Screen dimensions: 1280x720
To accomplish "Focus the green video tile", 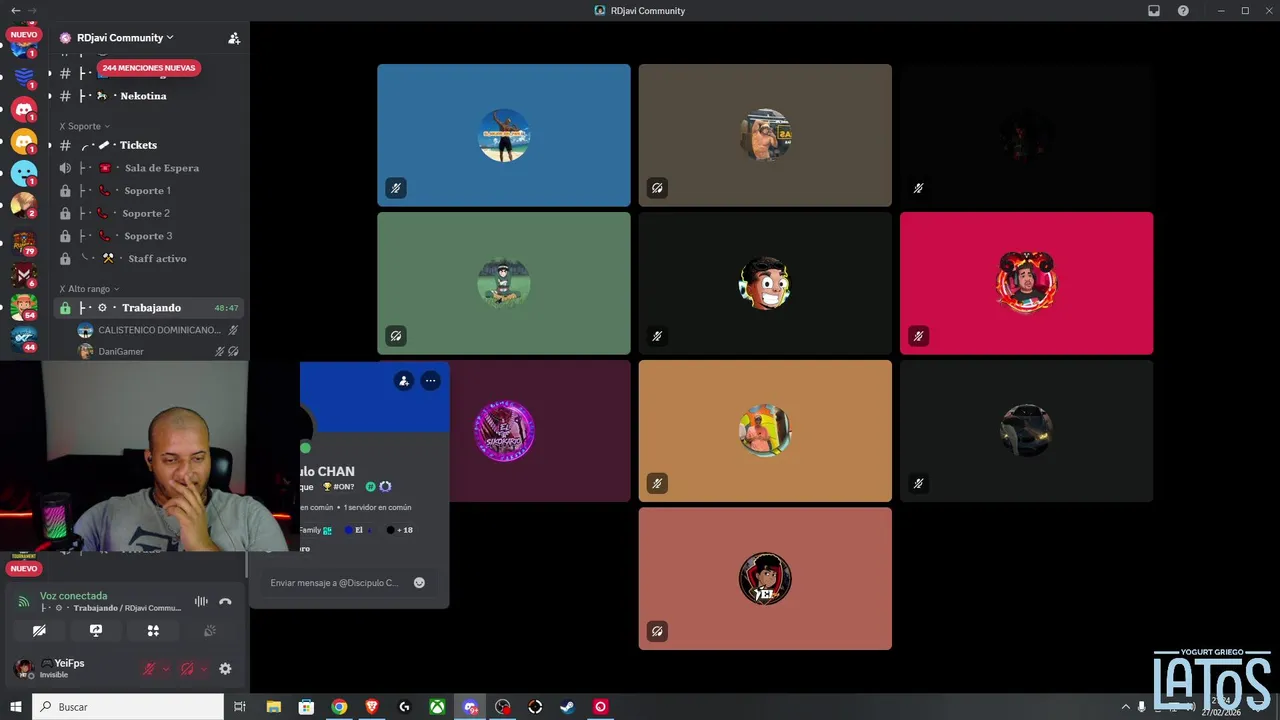I will (x=504, y=283).
